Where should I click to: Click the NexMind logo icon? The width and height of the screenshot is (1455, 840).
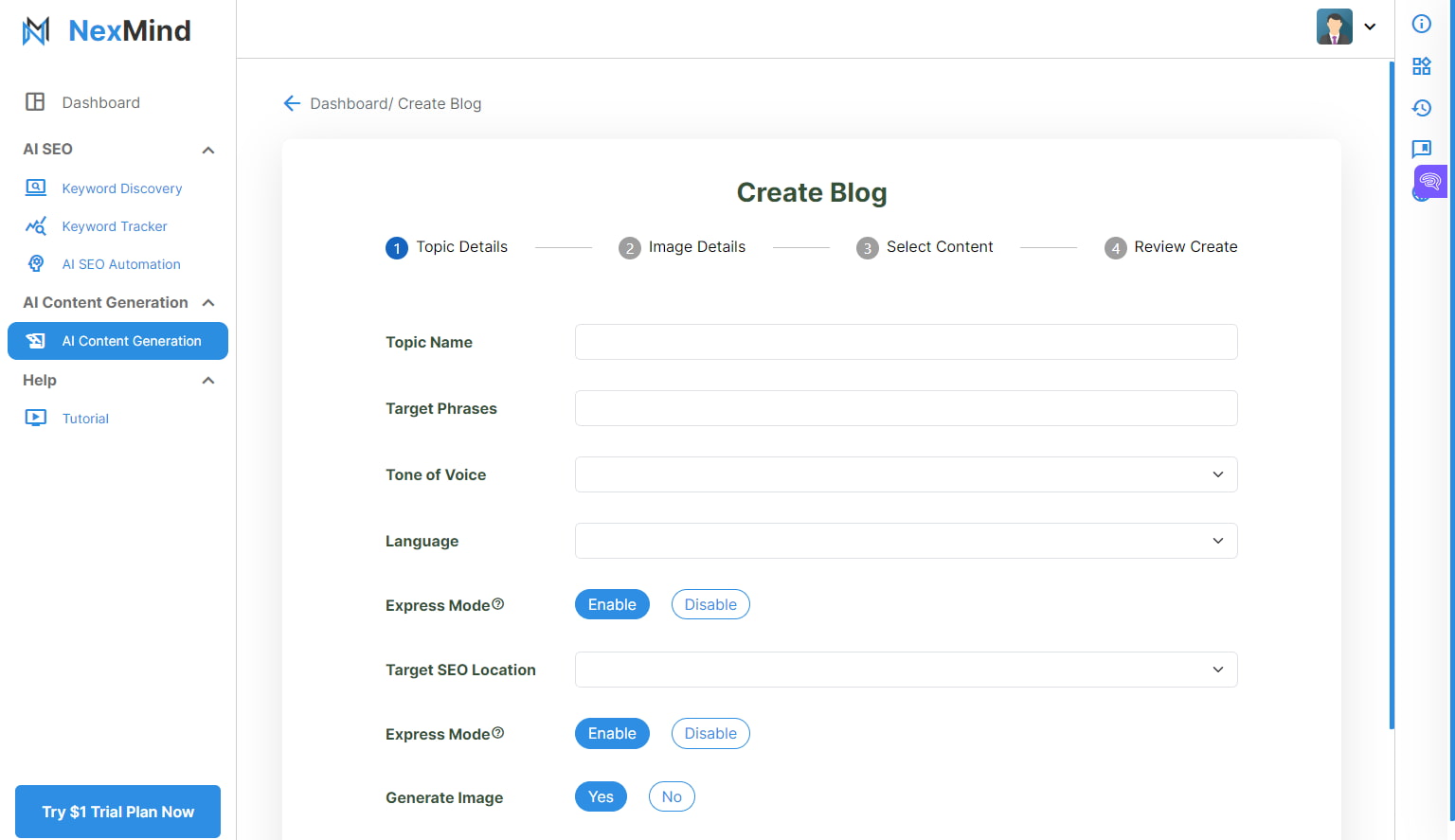click(x=34, y=29)
